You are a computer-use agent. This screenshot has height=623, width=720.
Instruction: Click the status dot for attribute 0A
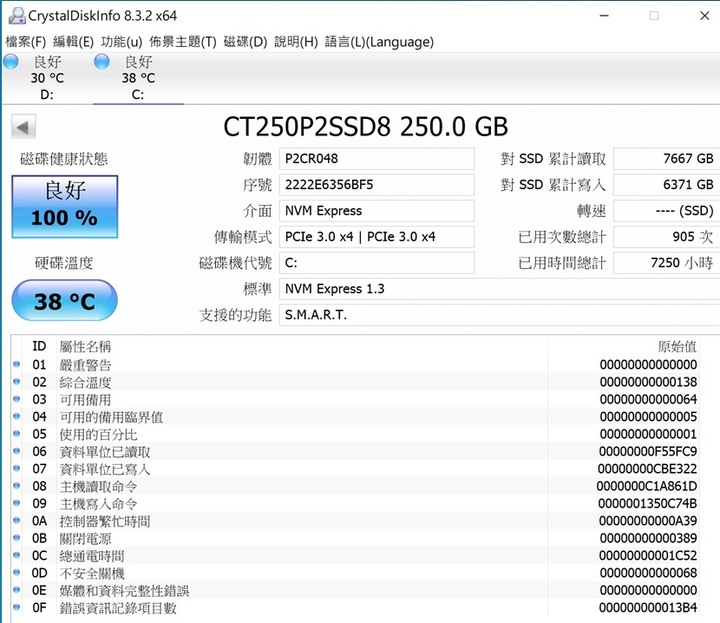tap(17, 521)
